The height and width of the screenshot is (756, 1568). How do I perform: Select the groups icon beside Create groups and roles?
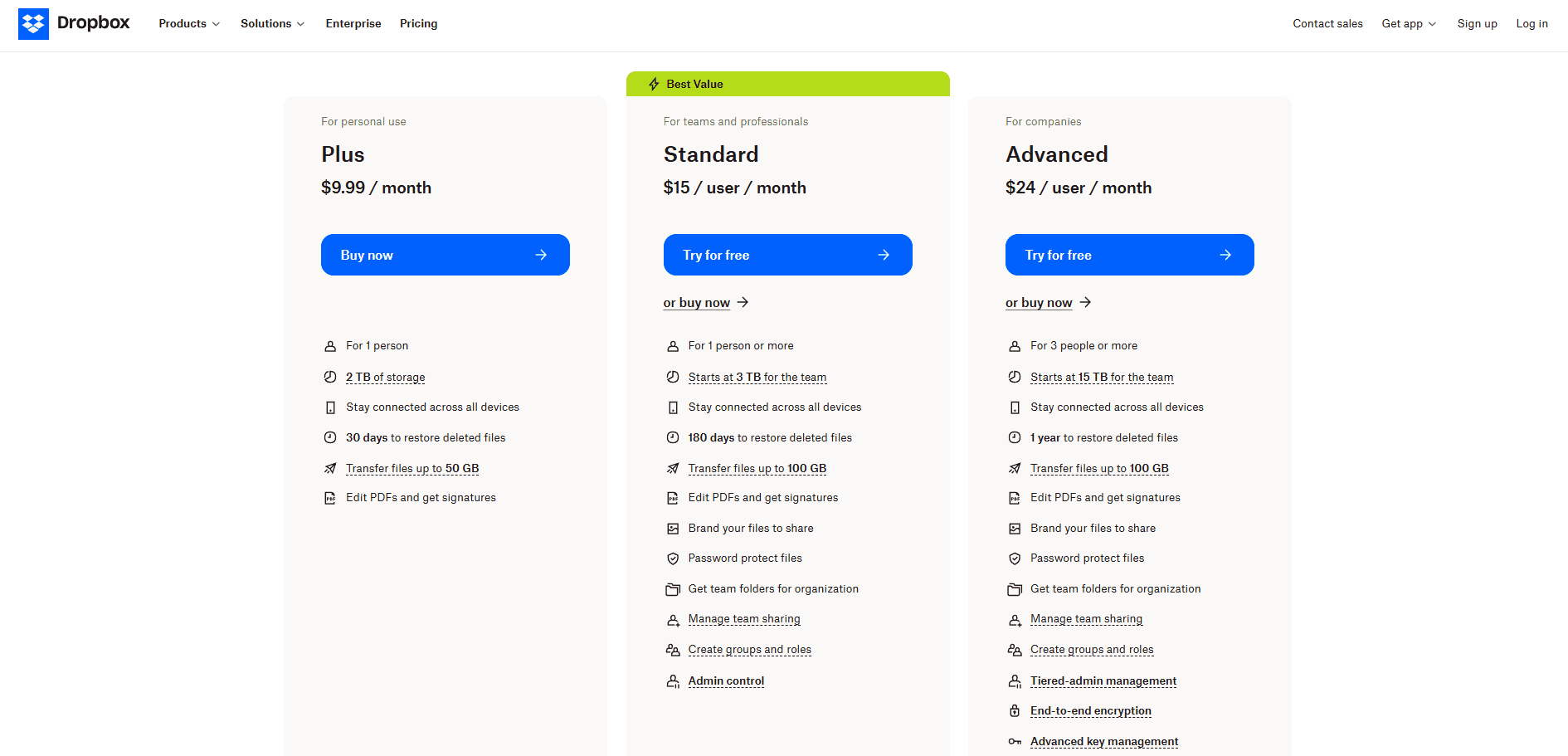[x=673, y=650]
